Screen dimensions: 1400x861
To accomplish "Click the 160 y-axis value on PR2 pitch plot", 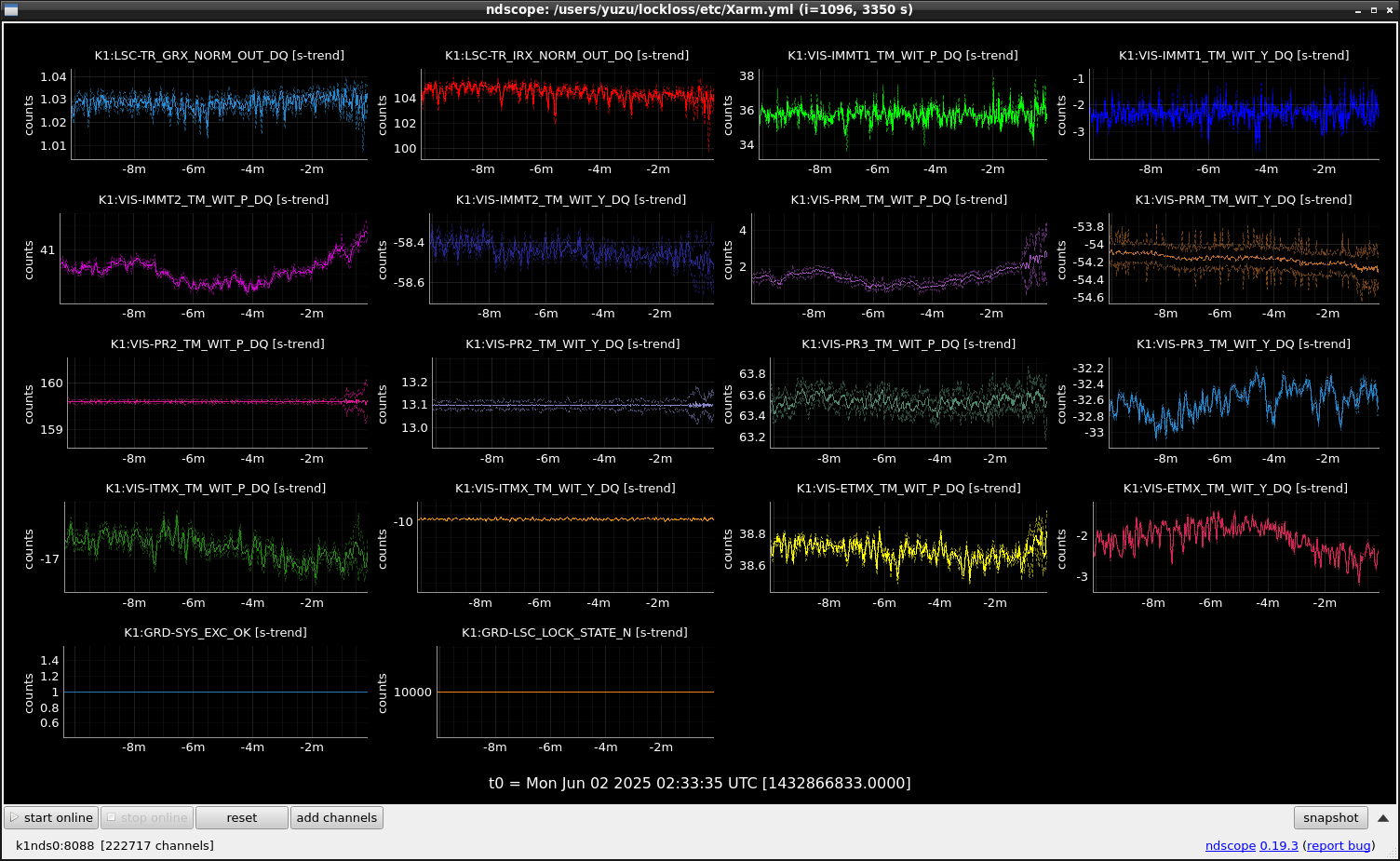I will click(52, 383).
